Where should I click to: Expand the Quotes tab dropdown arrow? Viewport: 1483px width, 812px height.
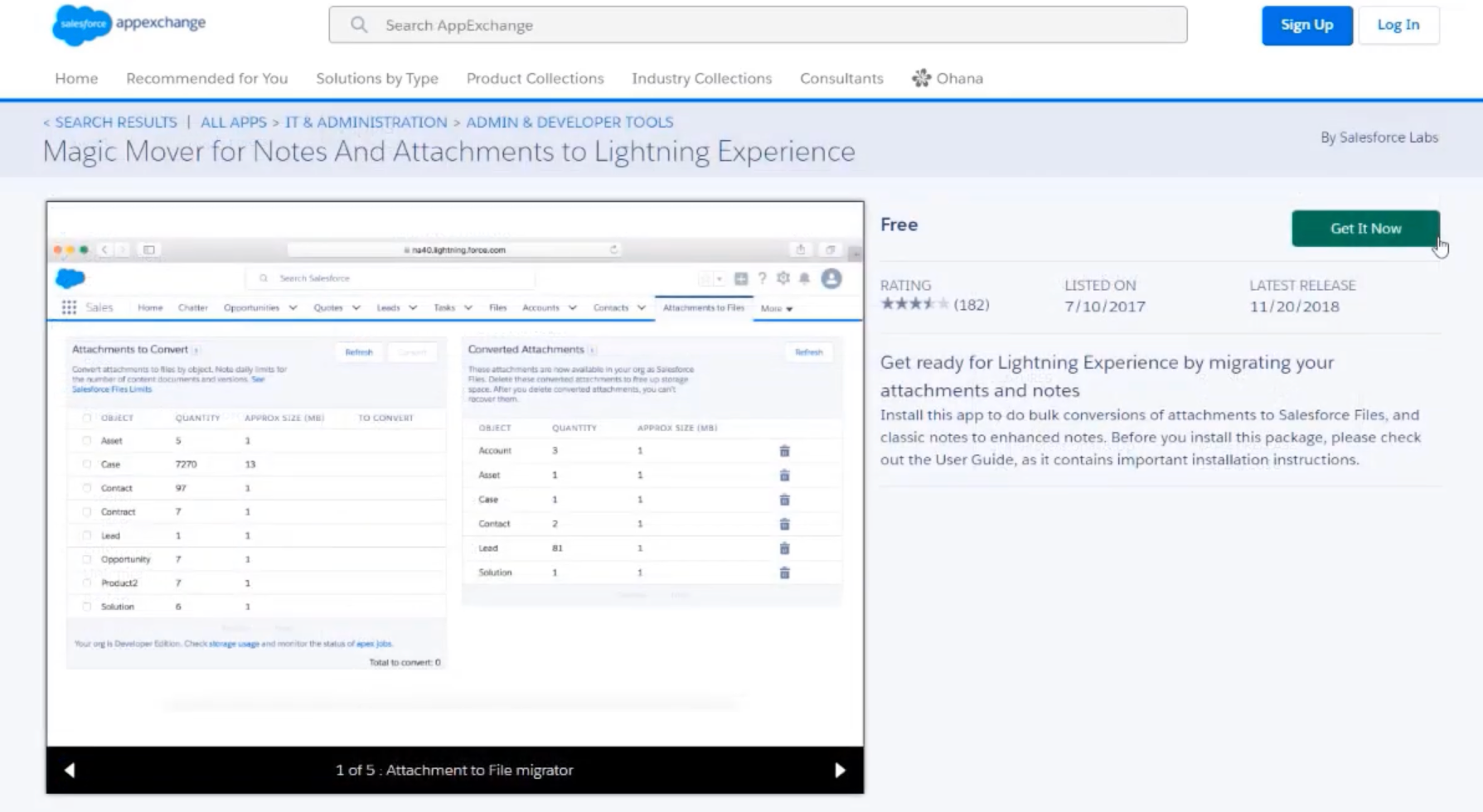pyautogui.click(x=356, y=307)
